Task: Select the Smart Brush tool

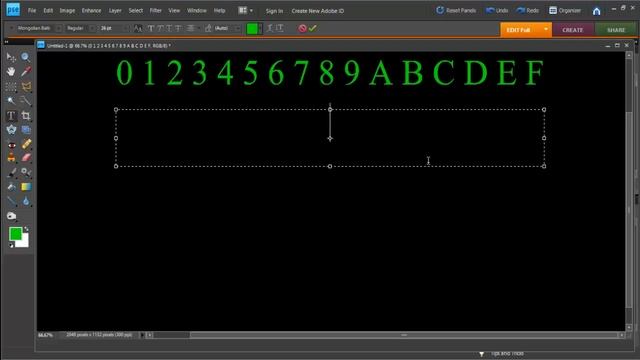Action: click(x=26, y=173)
